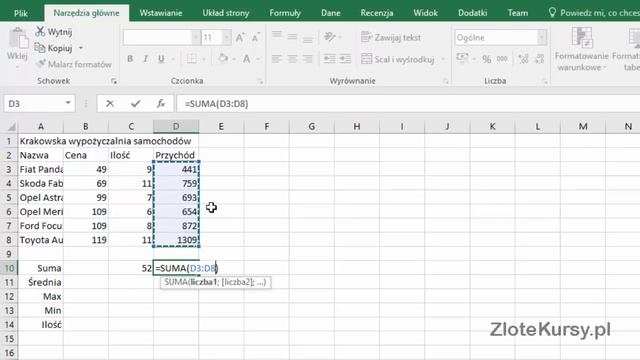Open Liczba number dialog launcher
The height and width of the screenshot is (360, 640).
point(544,81)
